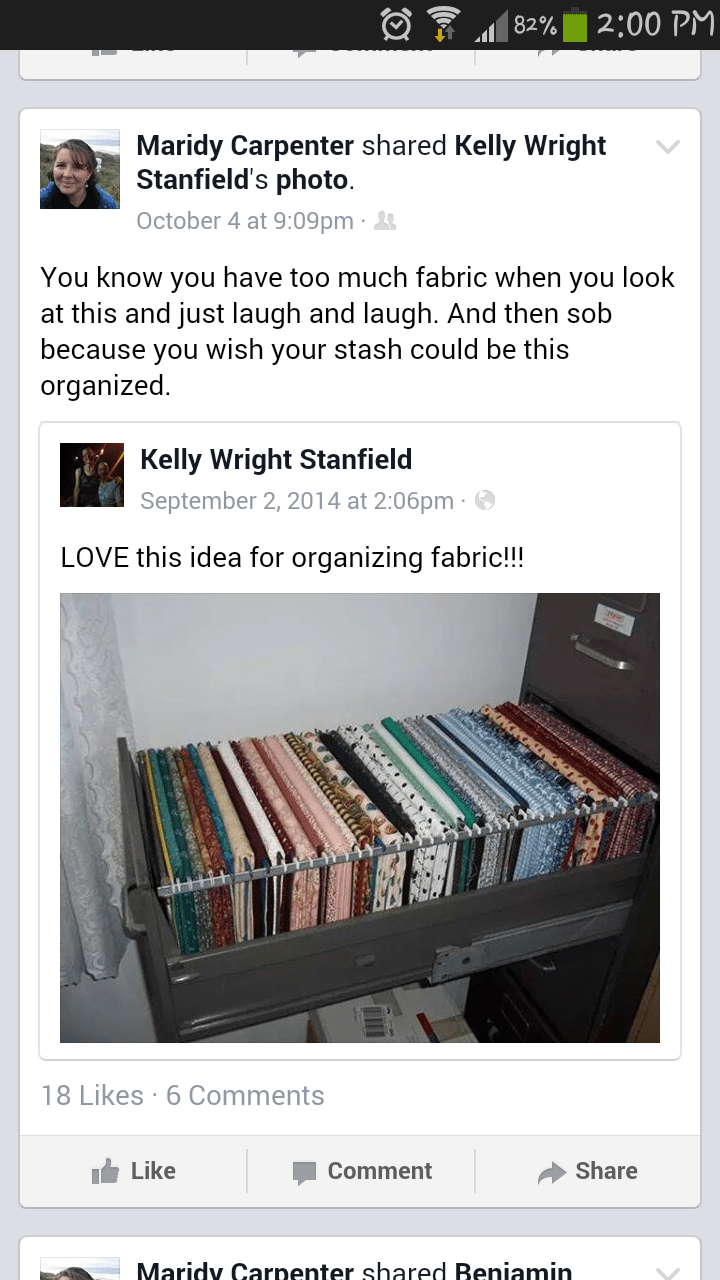Screen dimensions: 720x1280
Task: Tap the Comment speech bubble button
Action: point(361,1171)
